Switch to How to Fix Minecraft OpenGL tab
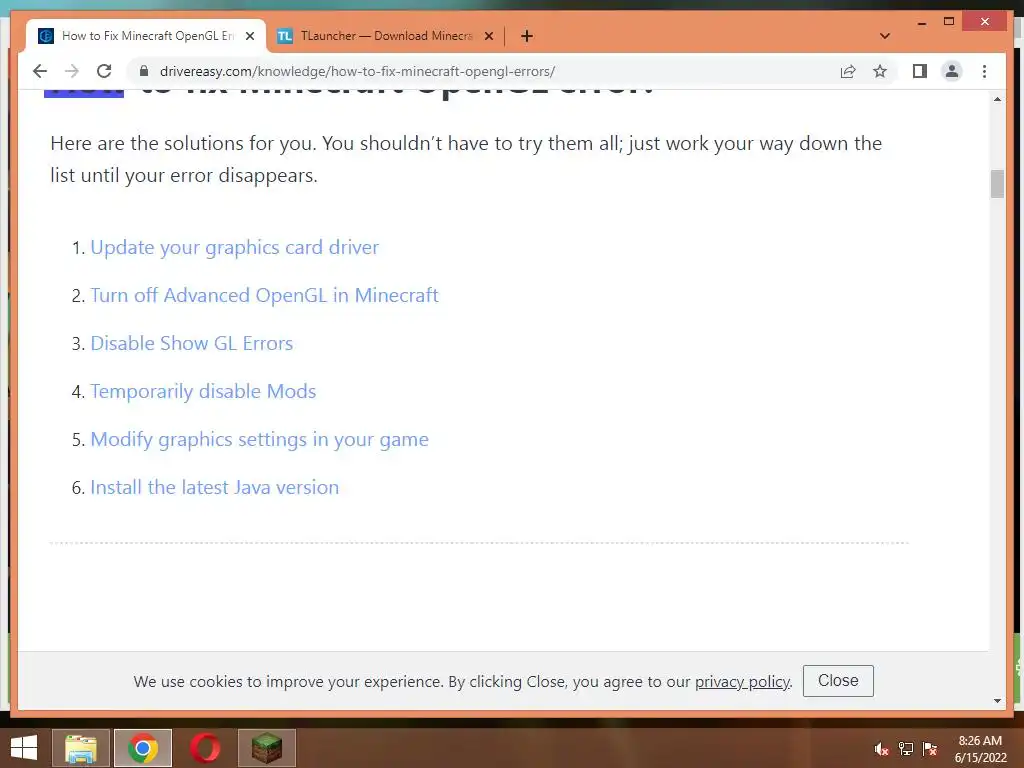Image resolution: width=1024 pixels, height=768 pixels. (146, 36)
